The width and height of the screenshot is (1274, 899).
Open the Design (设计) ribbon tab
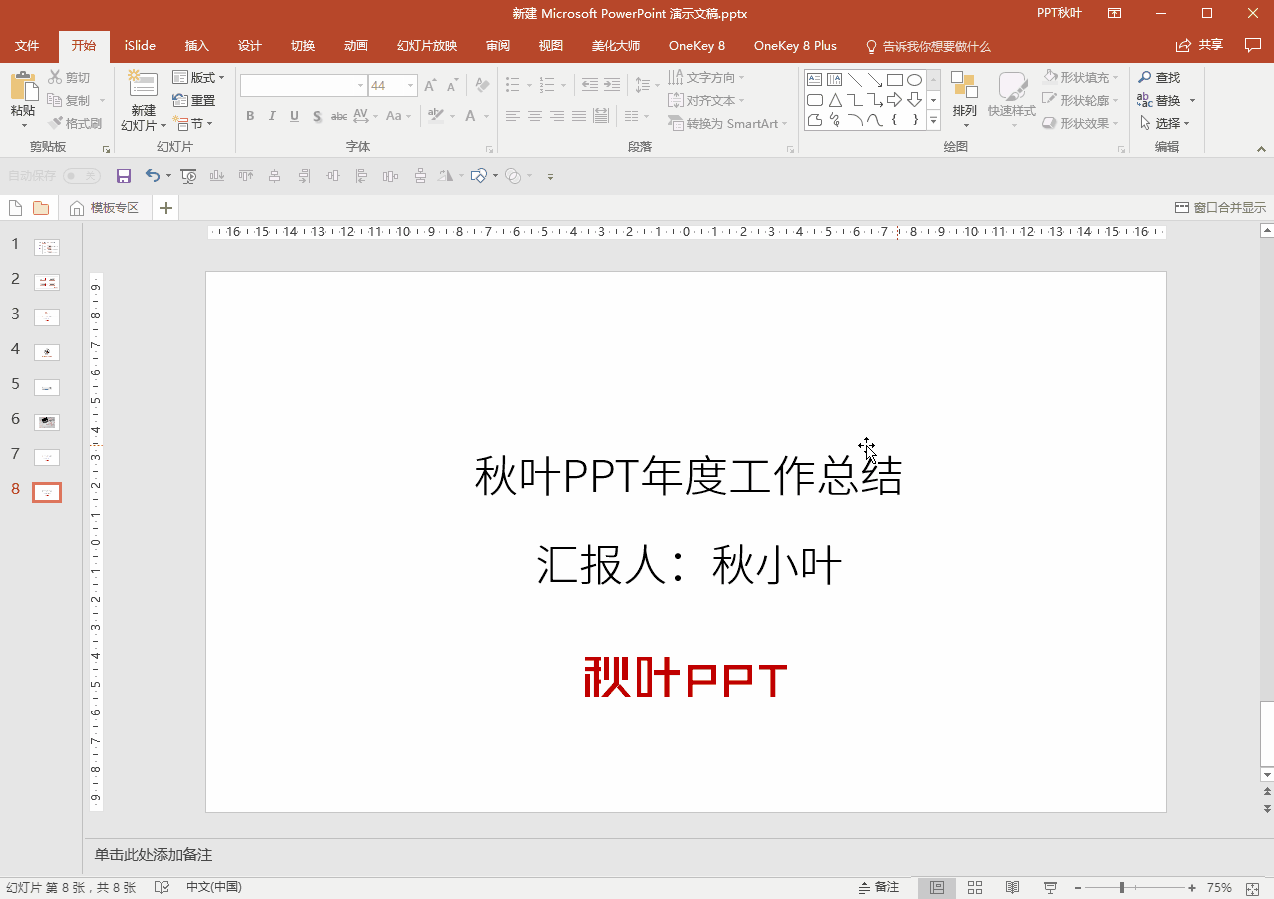click(250, 46)
